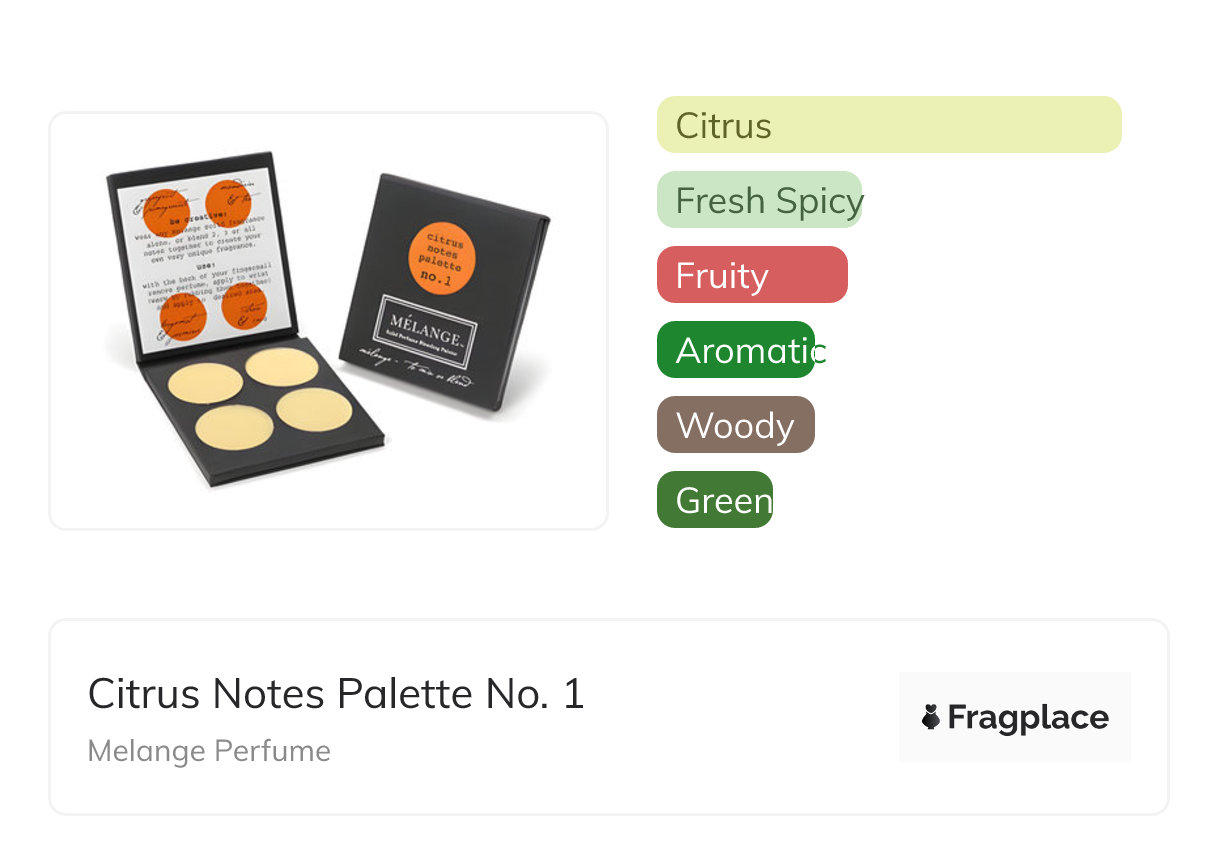
Task: Click the top-left yellow perfume pan
Action: click(205, 383)
